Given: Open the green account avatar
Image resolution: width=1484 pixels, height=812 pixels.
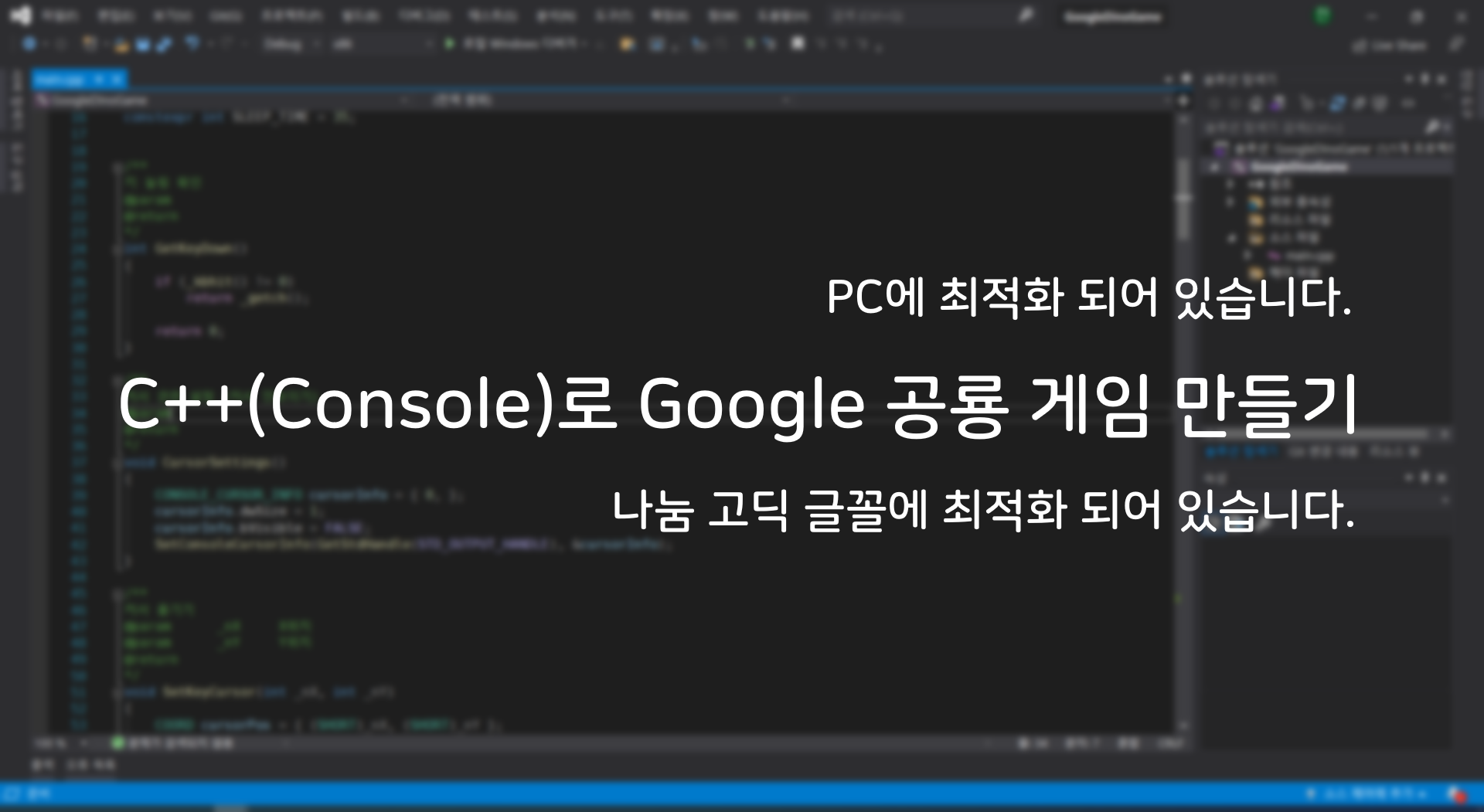Looking at the screenshot, I should coord(1322,15).
